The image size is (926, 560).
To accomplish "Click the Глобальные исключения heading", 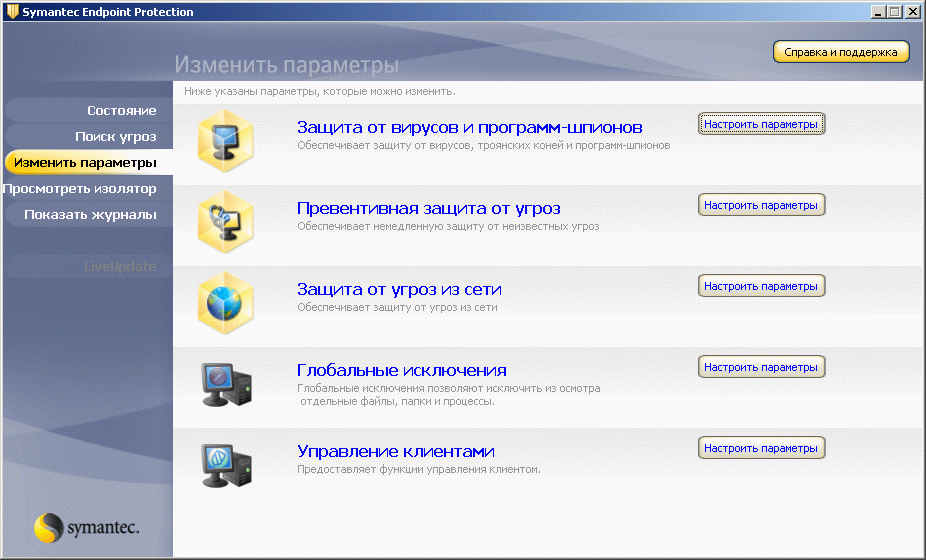I will point(402,370).
